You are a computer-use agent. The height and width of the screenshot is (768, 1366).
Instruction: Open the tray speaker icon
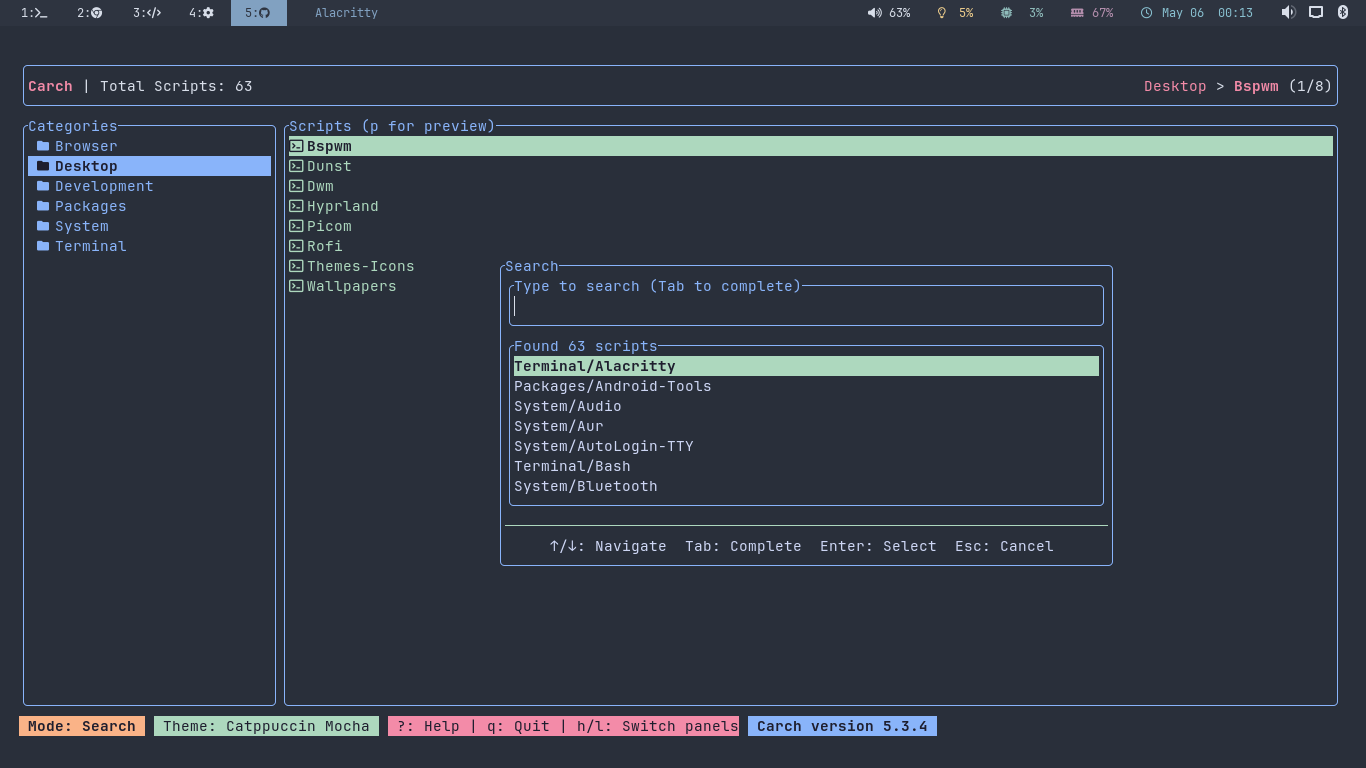point(1288,12)
